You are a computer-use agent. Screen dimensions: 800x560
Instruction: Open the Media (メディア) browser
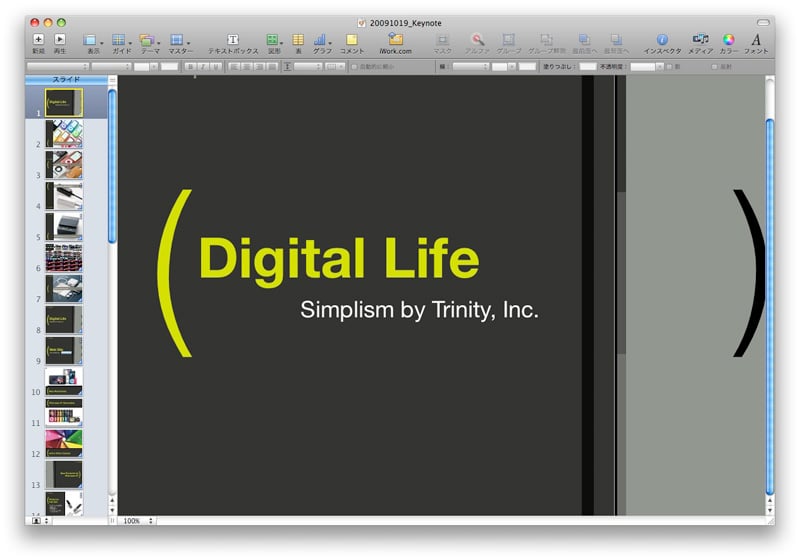[700, 40]
